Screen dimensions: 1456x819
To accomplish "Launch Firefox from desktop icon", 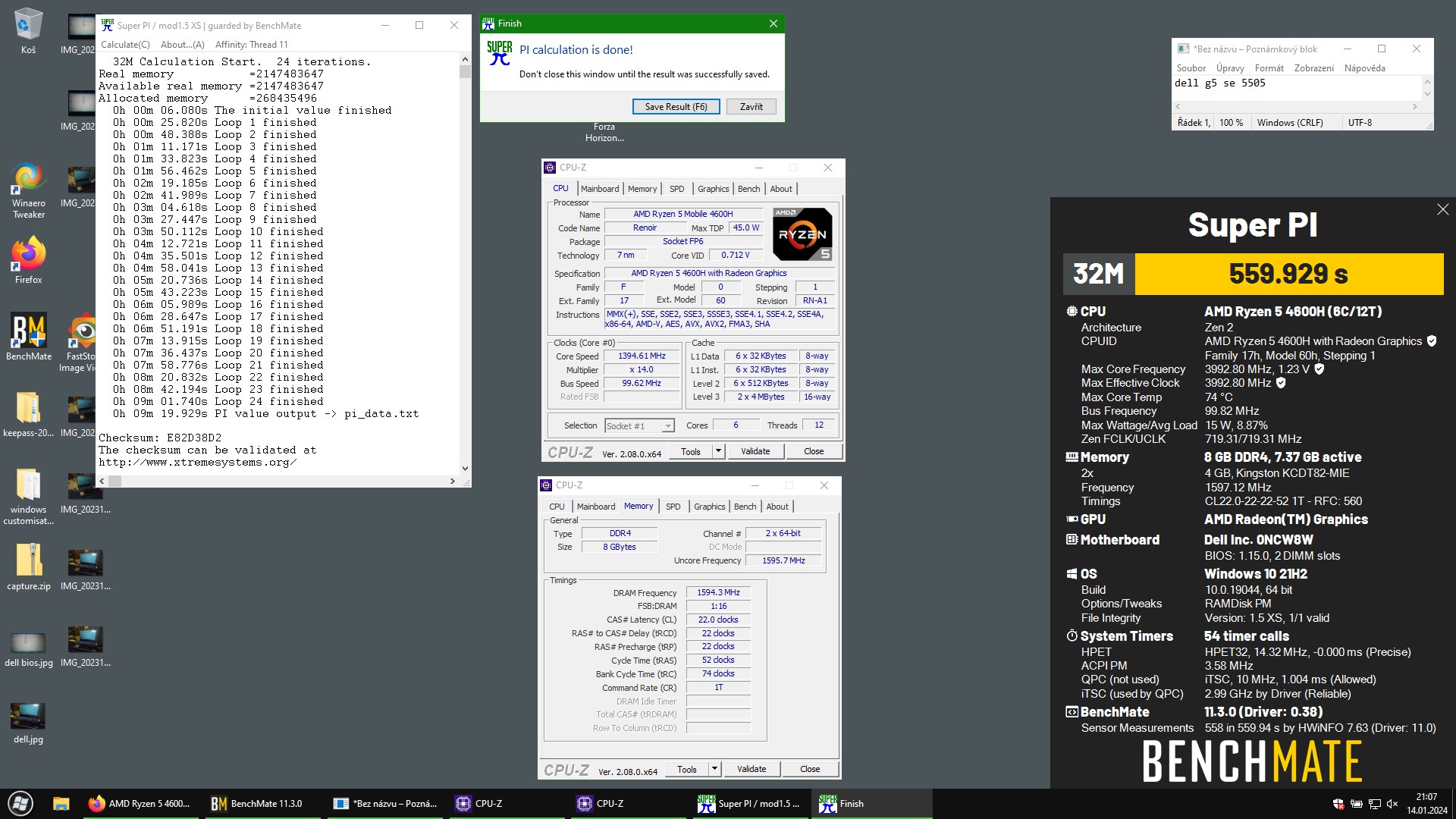I will point(28,260).
